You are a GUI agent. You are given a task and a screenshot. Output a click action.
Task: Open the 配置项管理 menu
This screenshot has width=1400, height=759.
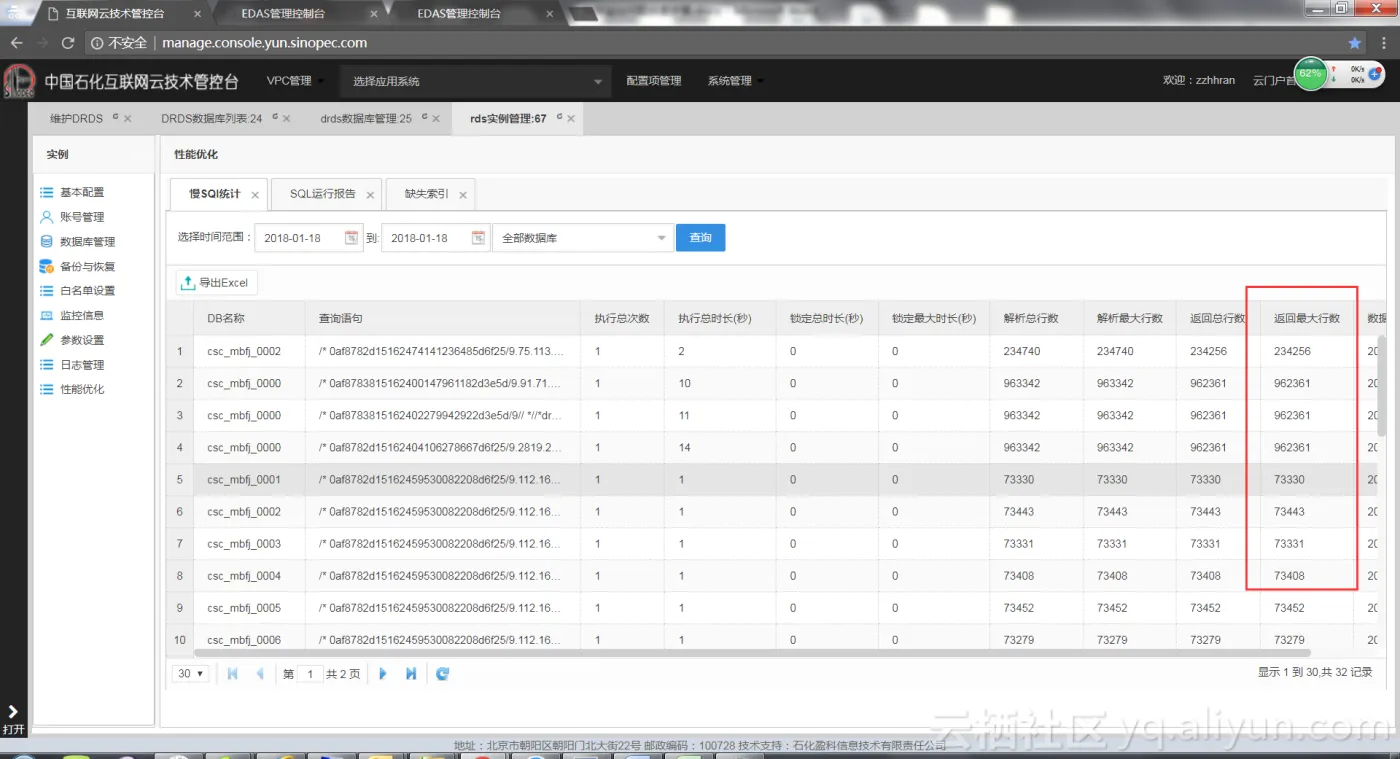click(654, 81)
